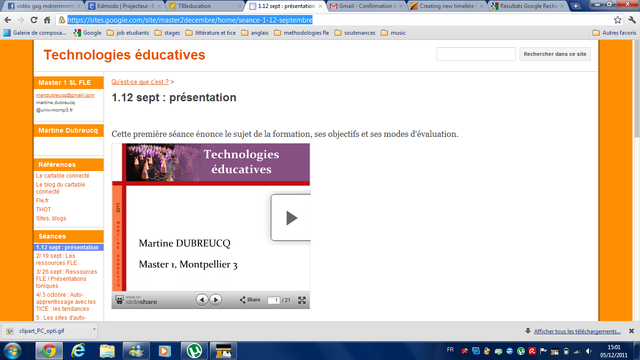Click the gmail email address link
The width and height of the screenshot is (640, 360).
point(65,95)
